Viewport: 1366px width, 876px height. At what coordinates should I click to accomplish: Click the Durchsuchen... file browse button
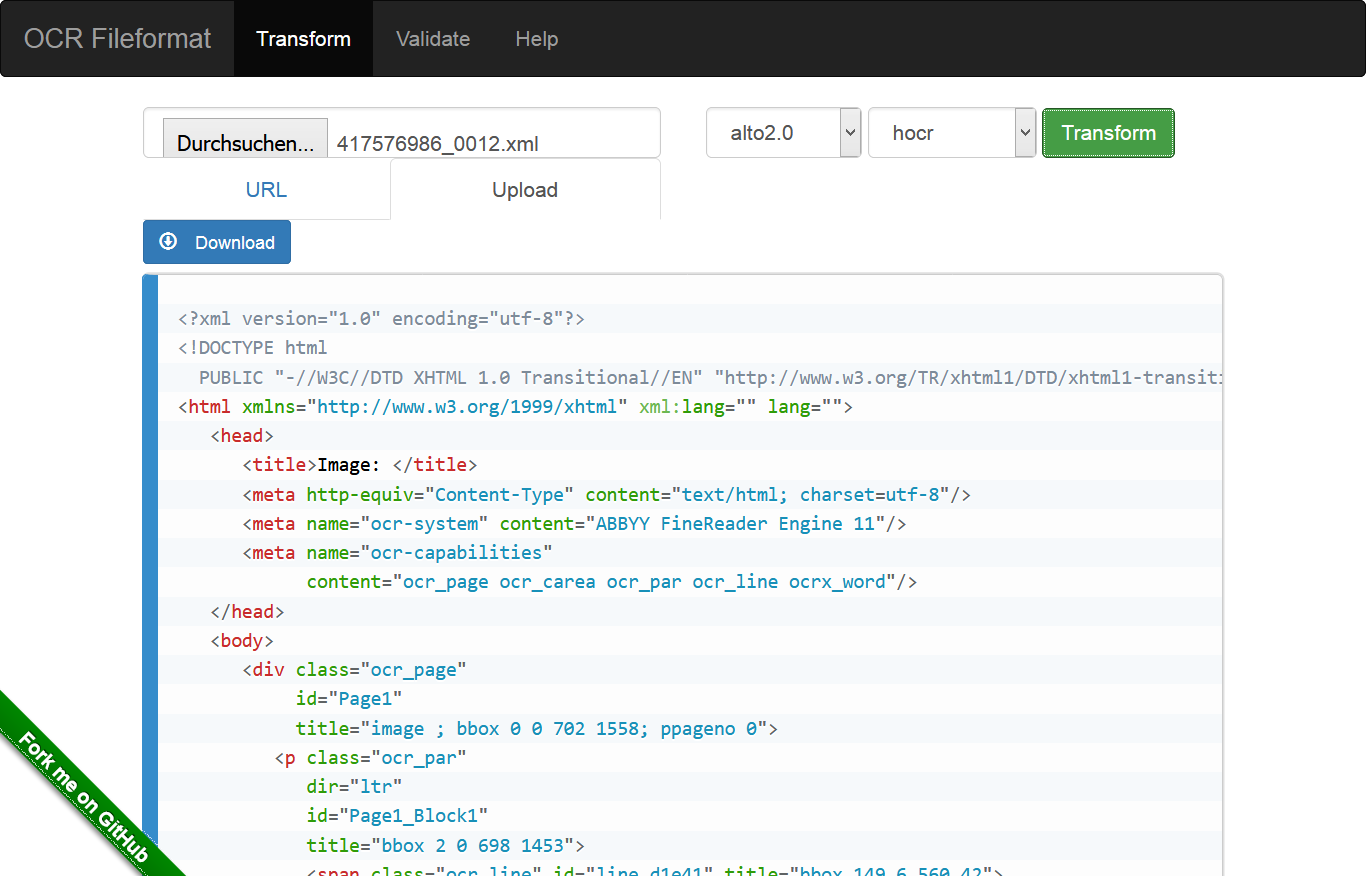click(x=245, y=143)
